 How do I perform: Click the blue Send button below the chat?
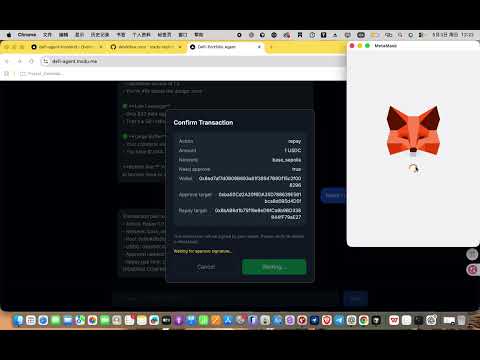356,298
